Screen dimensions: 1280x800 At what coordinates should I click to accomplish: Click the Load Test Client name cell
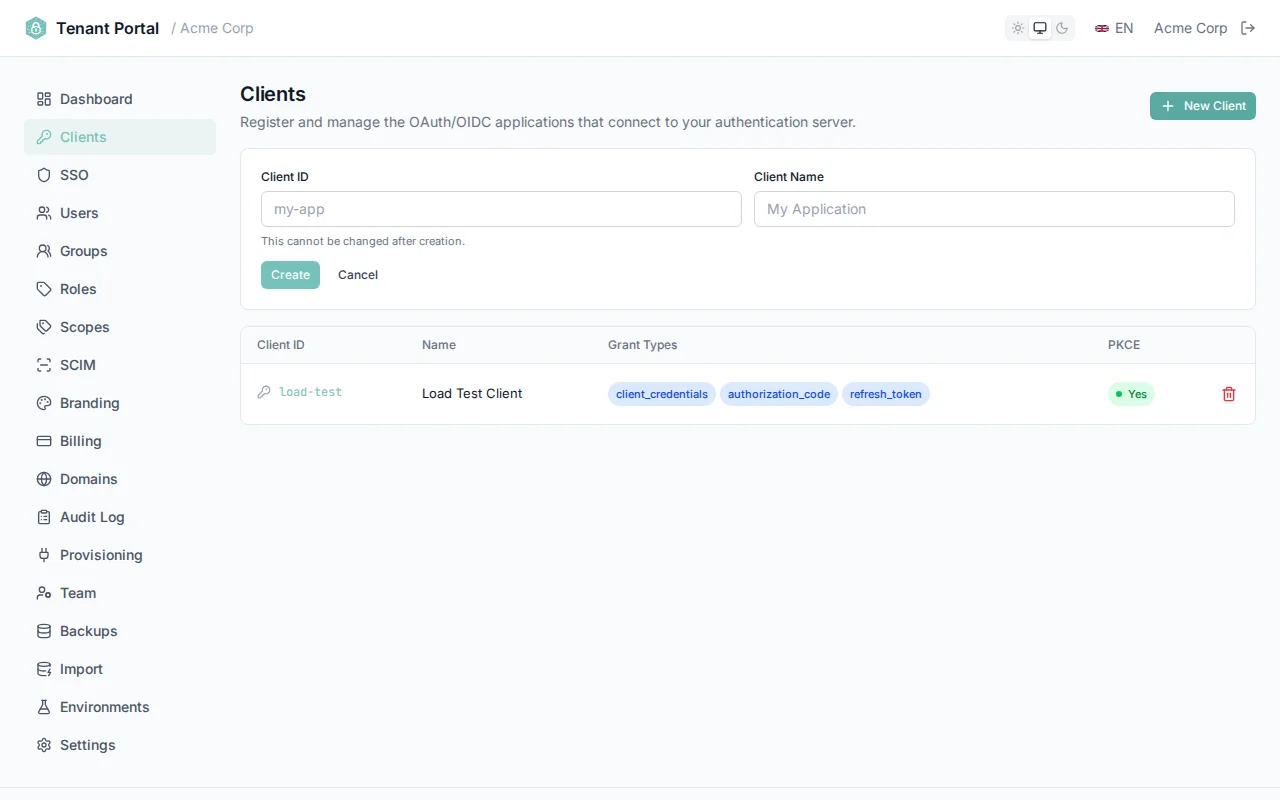click(x=472, y=394)
